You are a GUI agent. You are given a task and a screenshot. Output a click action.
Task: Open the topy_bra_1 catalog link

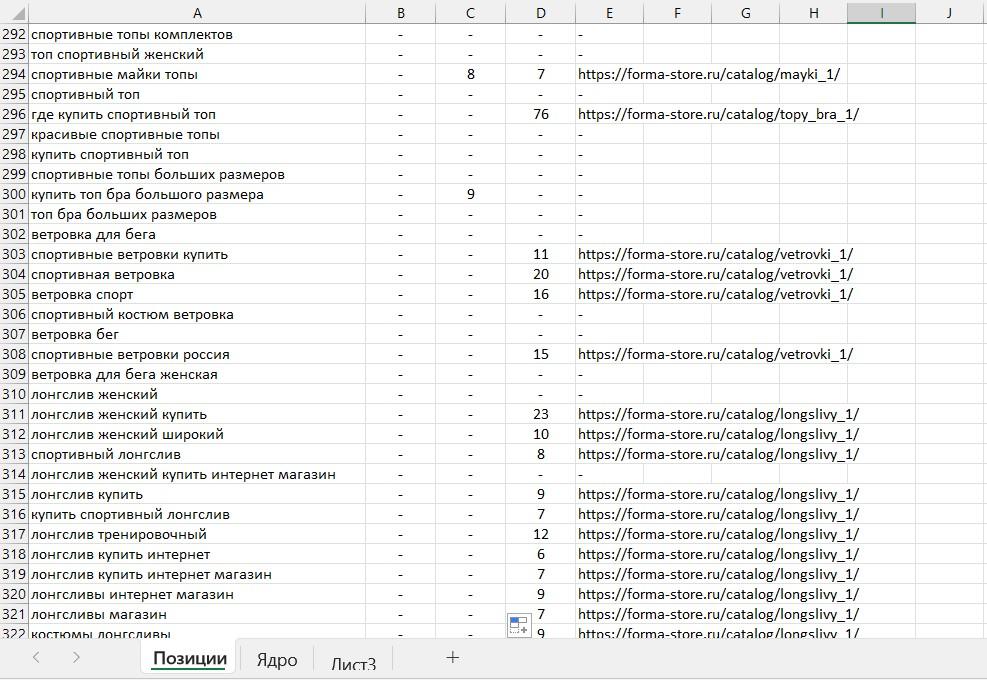click(x=718, y=115)
